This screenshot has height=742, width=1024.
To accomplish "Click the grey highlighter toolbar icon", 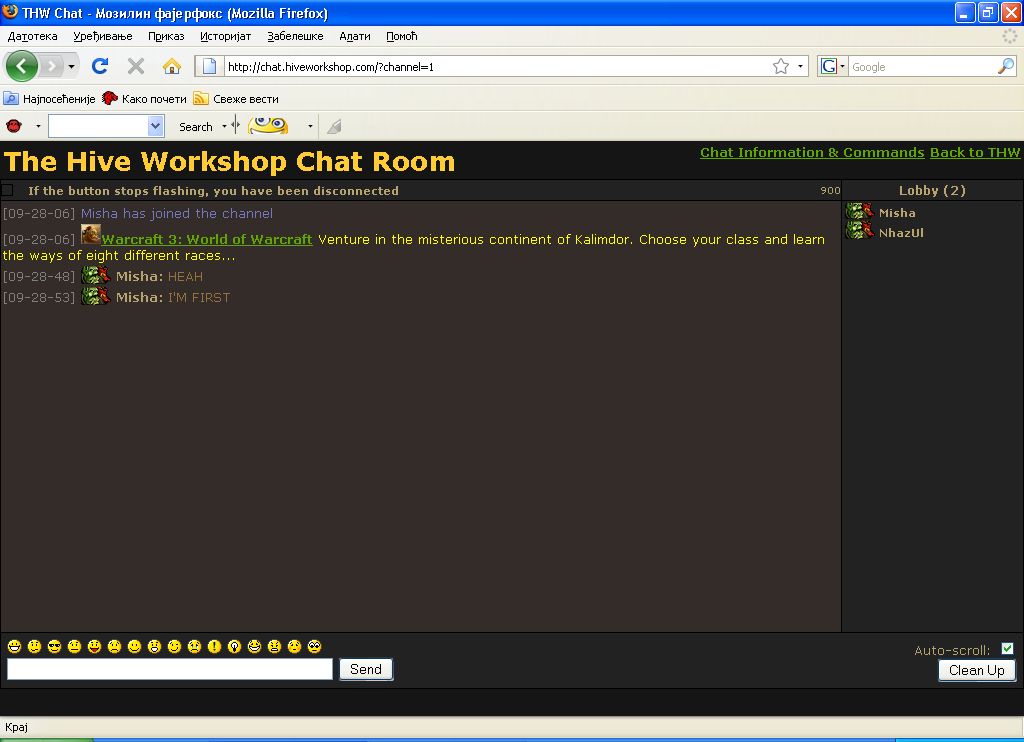I will (x=334, y=126).
